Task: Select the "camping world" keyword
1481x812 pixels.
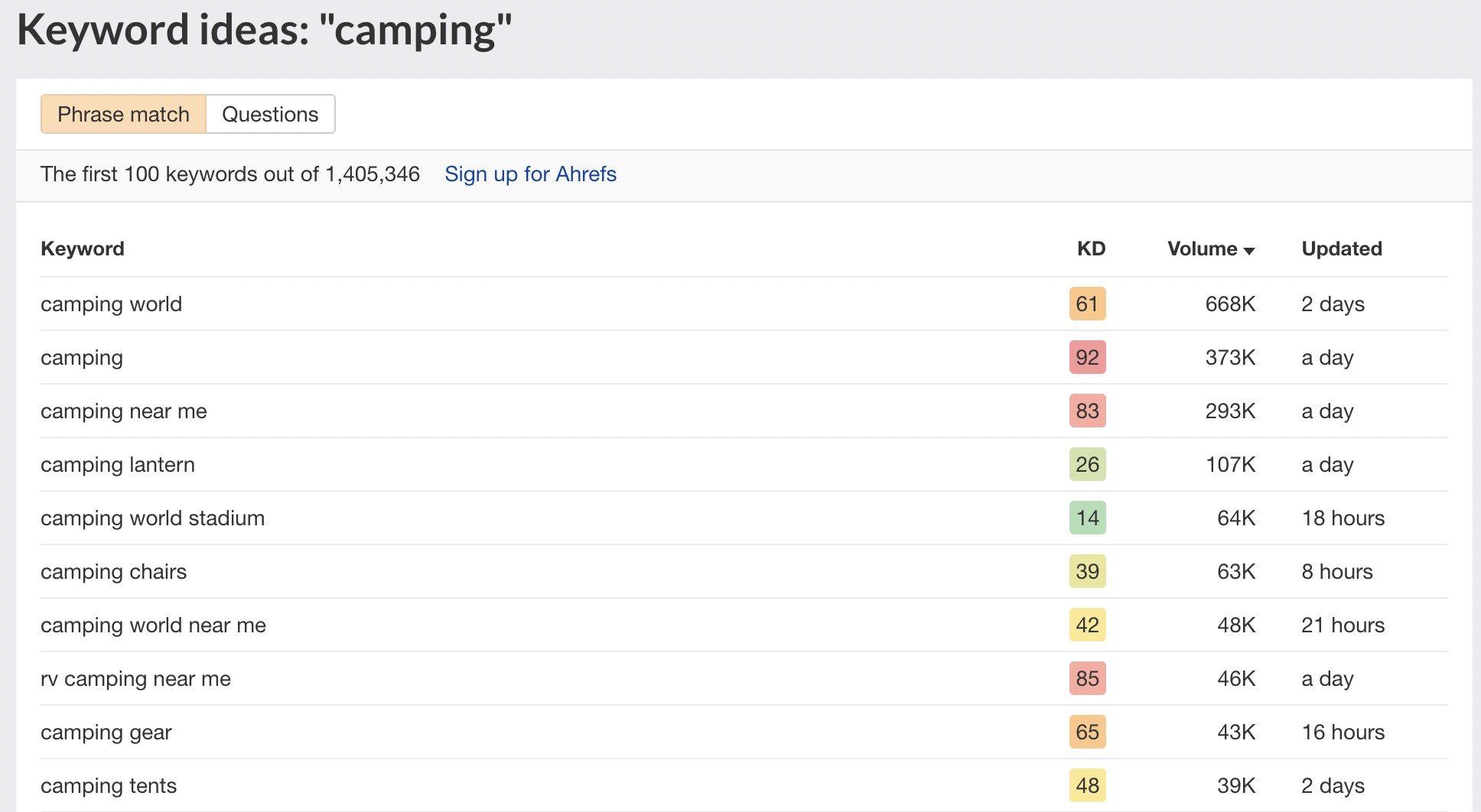Action: pos(111,304)
